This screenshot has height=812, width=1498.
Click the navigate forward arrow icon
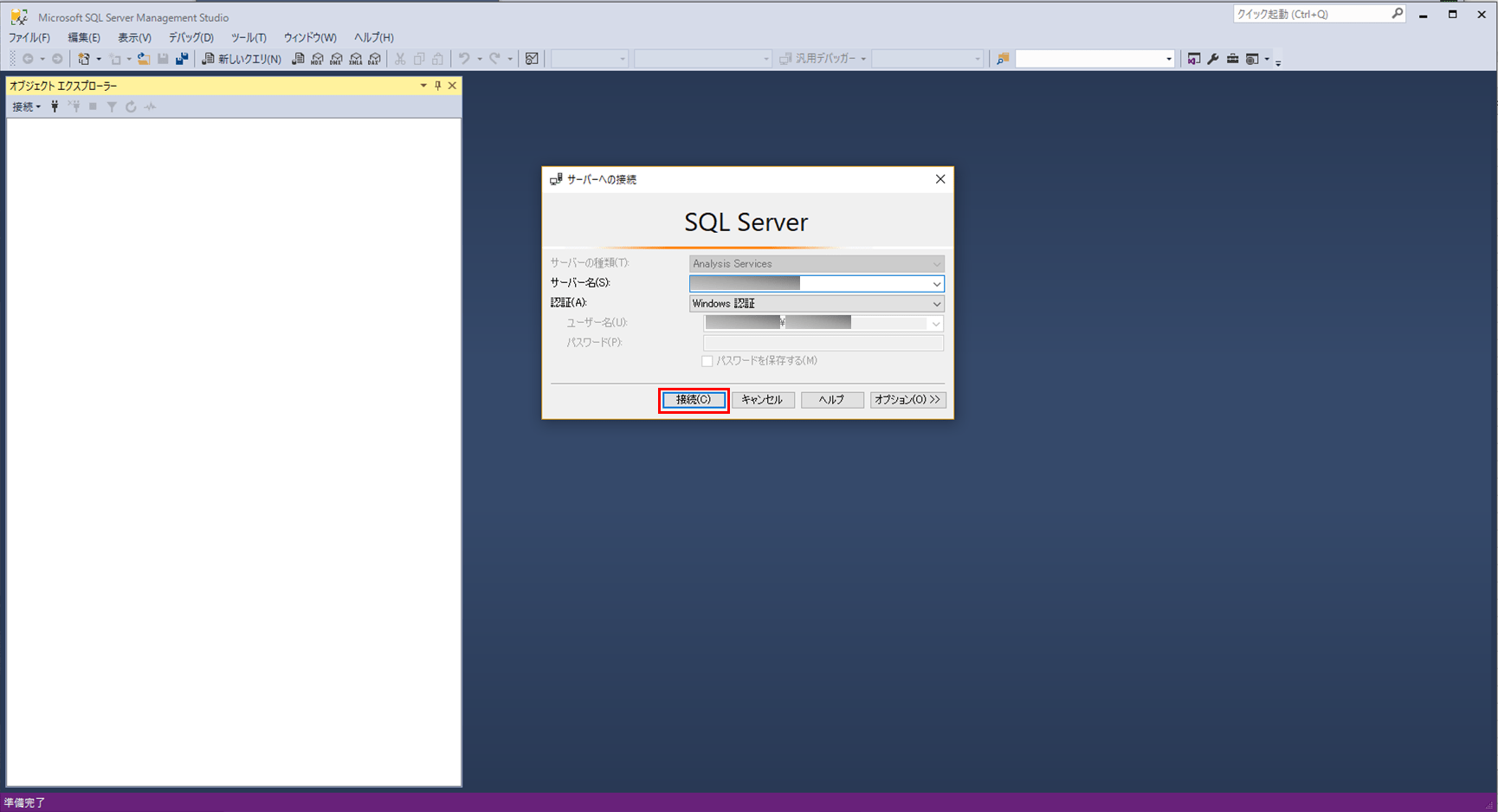(57, 59)
